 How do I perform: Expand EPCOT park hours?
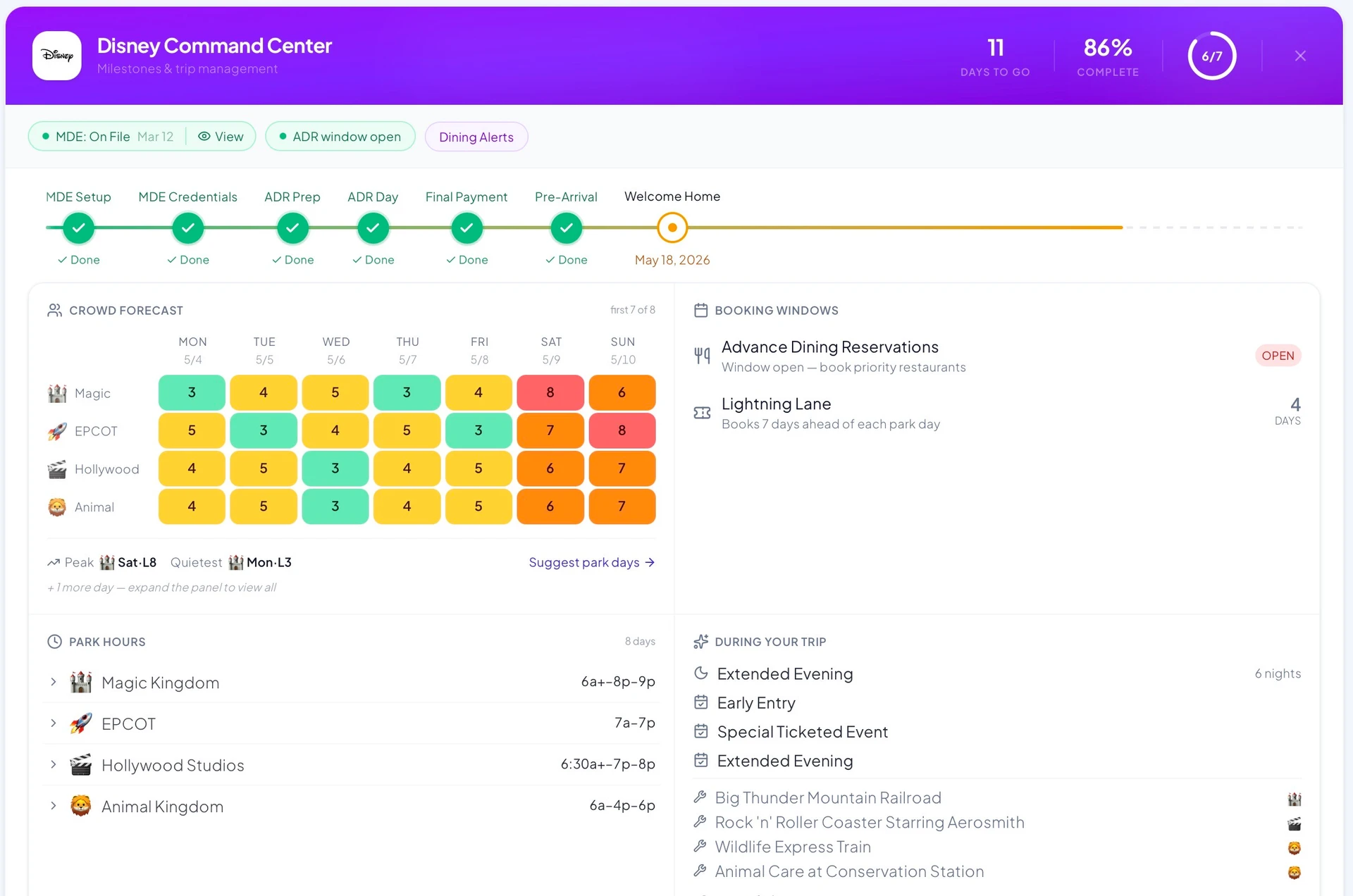[54, 723]
